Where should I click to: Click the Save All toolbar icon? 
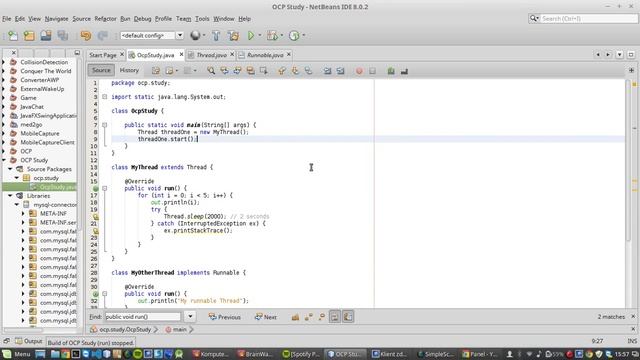[x=62, y=36]
